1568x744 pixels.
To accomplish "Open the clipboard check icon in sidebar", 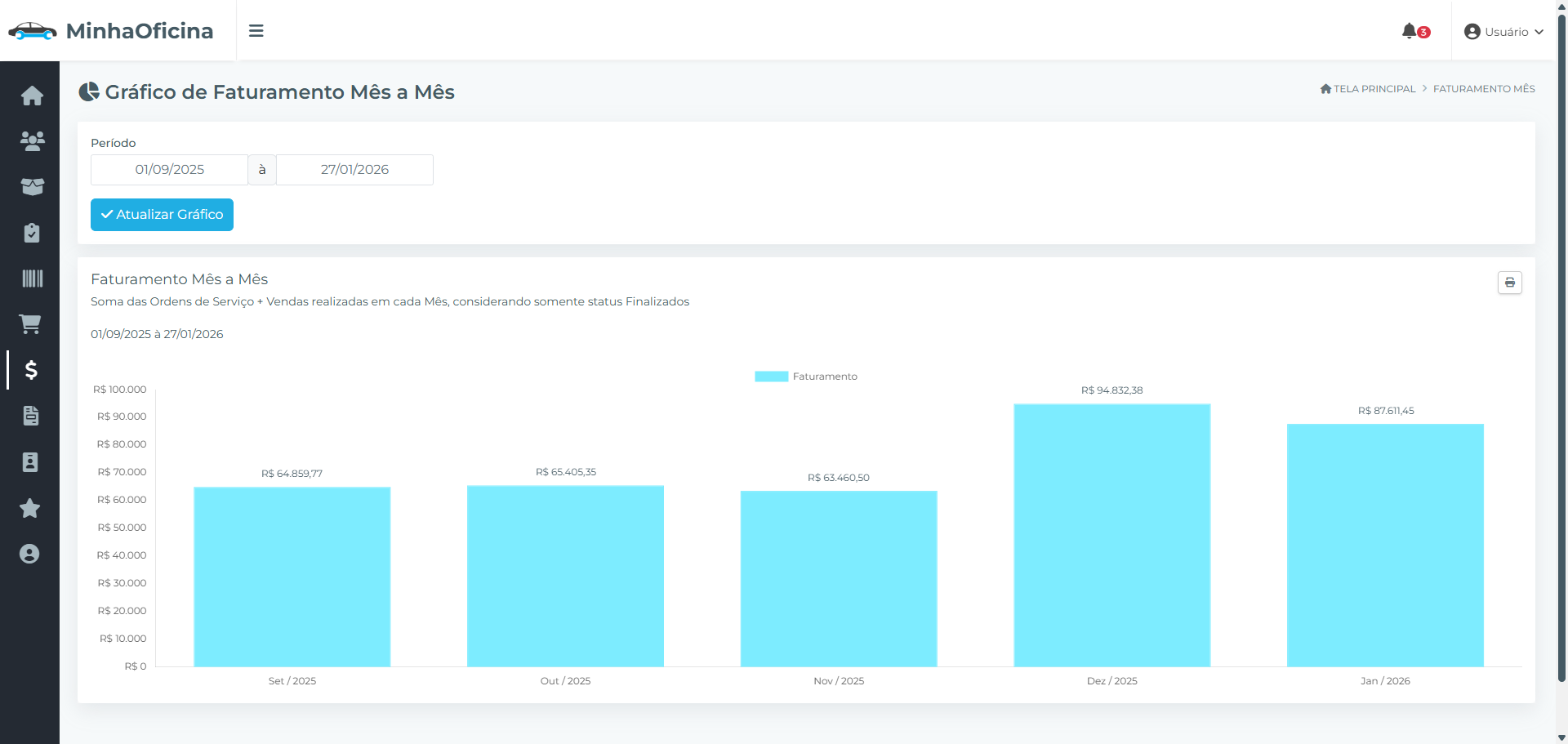I will pos(32,233).
